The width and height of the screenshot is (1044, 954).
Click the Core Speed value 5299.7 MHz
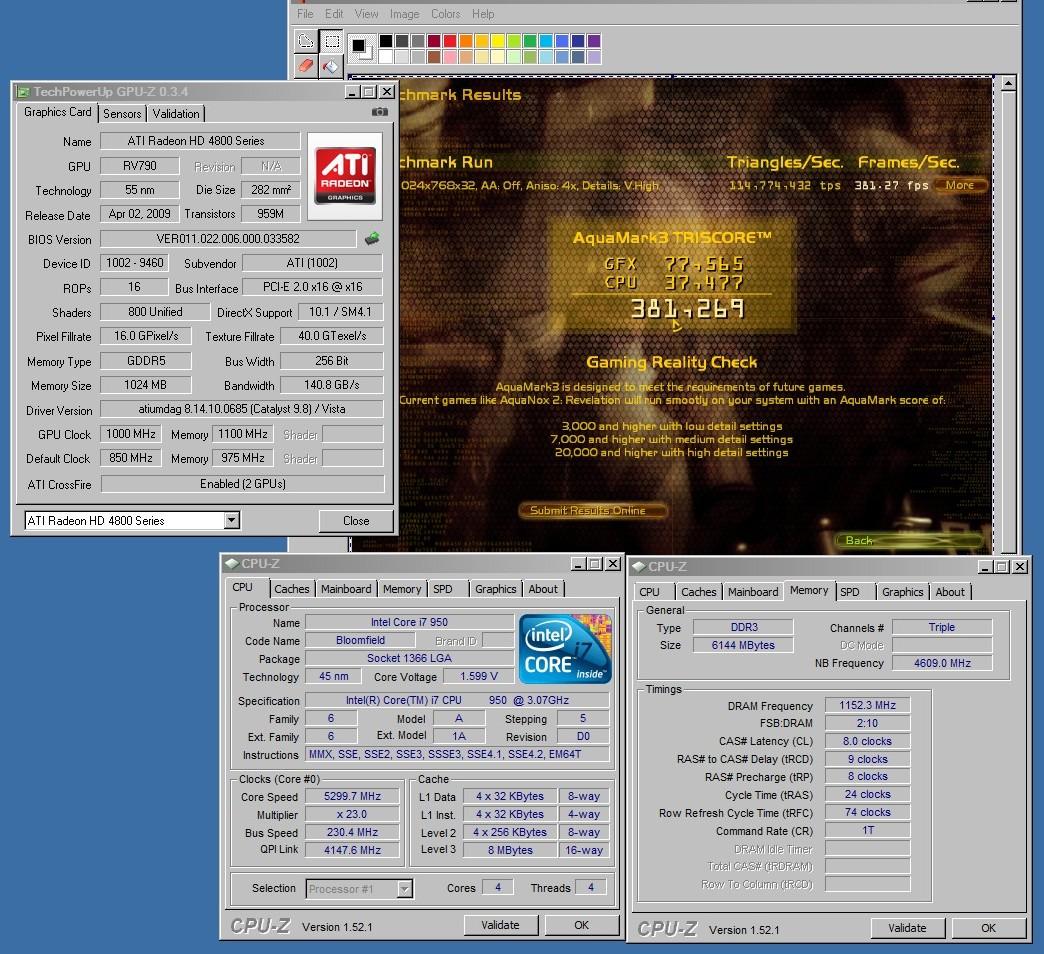[352, 796]
